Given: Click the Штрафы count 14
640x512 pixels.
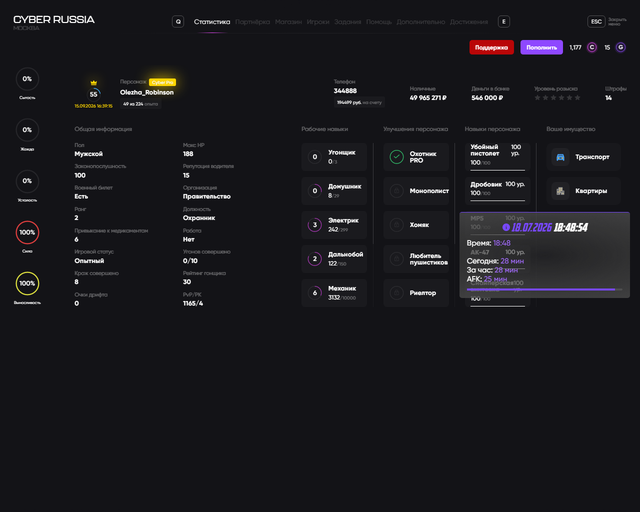Looking at the screenshot, I should (x=608, y=98).
